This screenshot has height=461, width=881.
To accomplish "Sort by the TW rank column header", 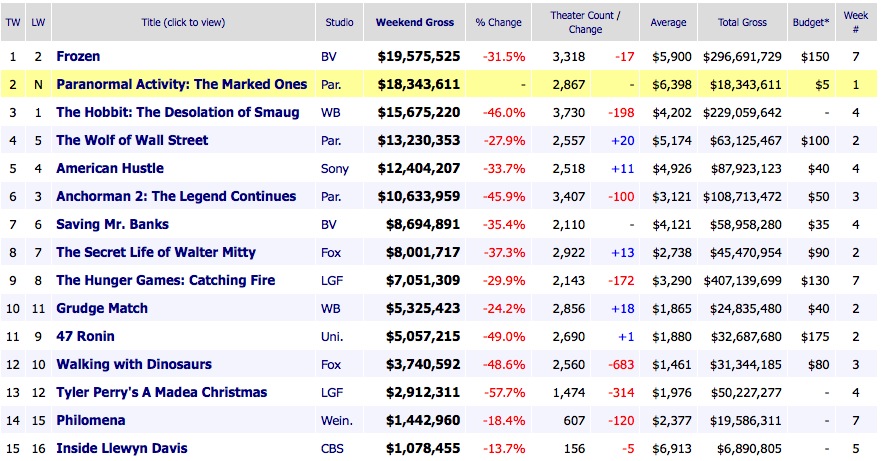I will click(x=14, y=23).
